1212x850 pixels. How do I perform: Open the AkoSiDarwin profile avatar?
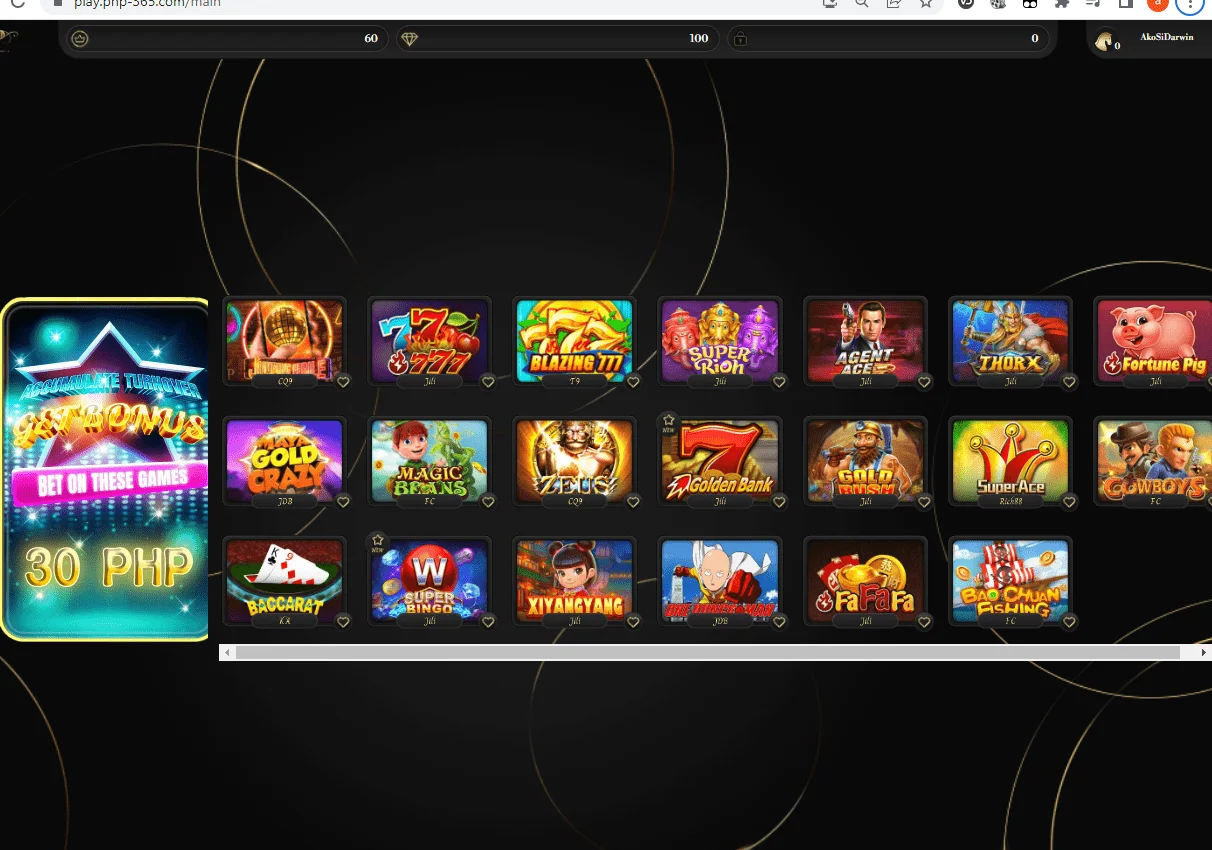pos(1104,40)
